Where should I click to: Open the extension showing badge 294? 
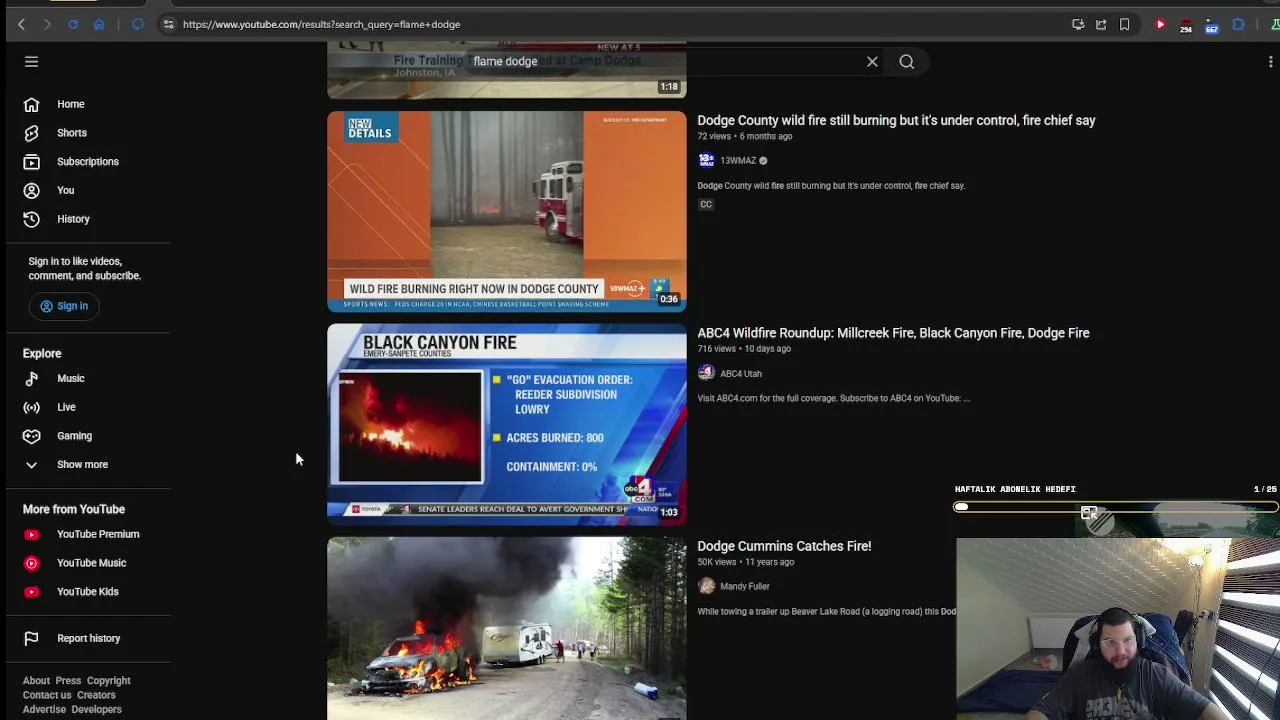pos(1186,25)
